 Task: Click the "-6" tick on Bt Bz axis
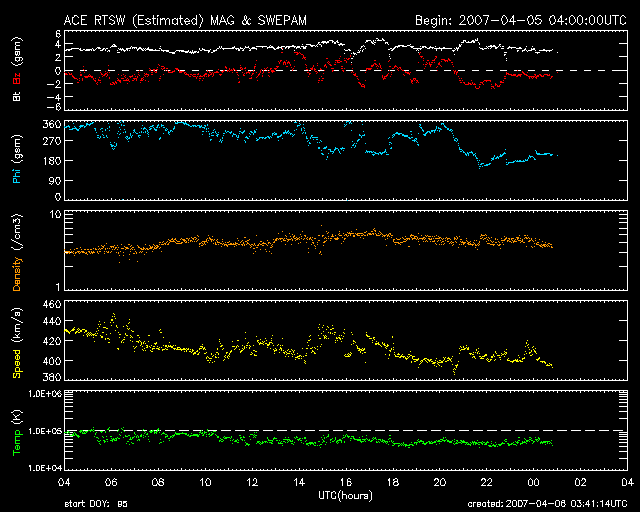54,107
